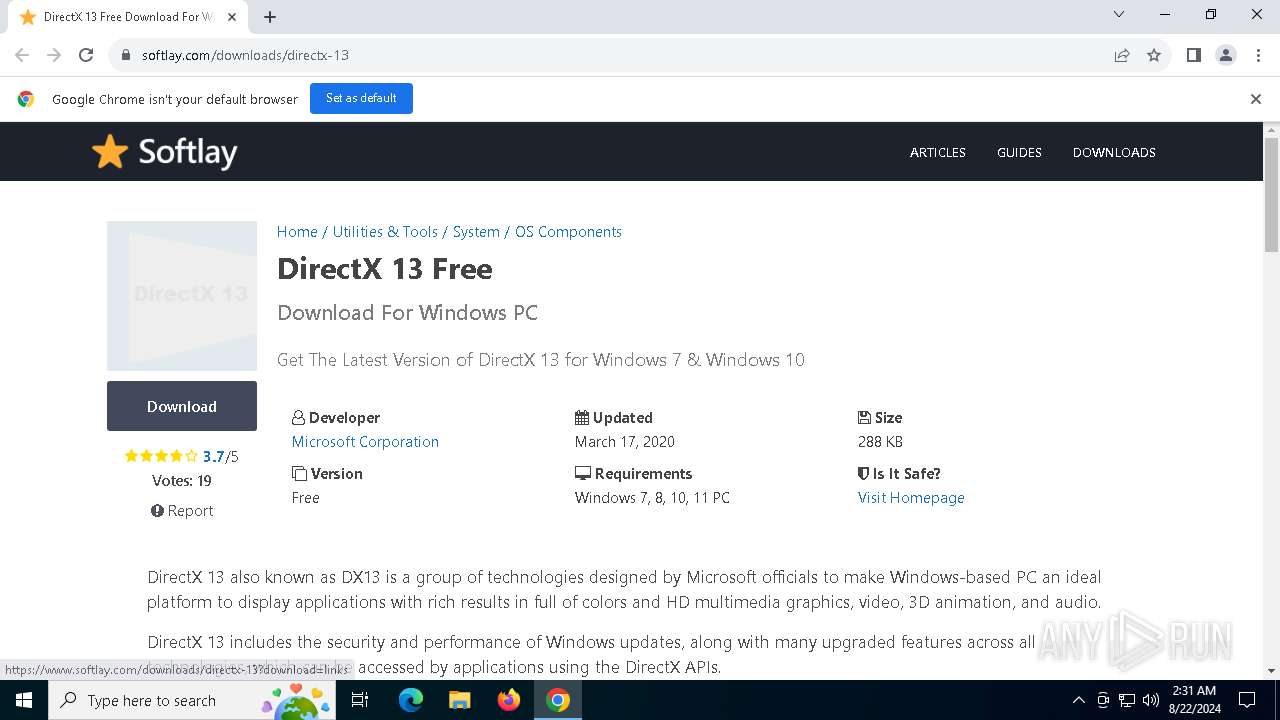Screen dimensions: 1280x720
Task: Click the 3.7 rating score
Action: point(213,456)
